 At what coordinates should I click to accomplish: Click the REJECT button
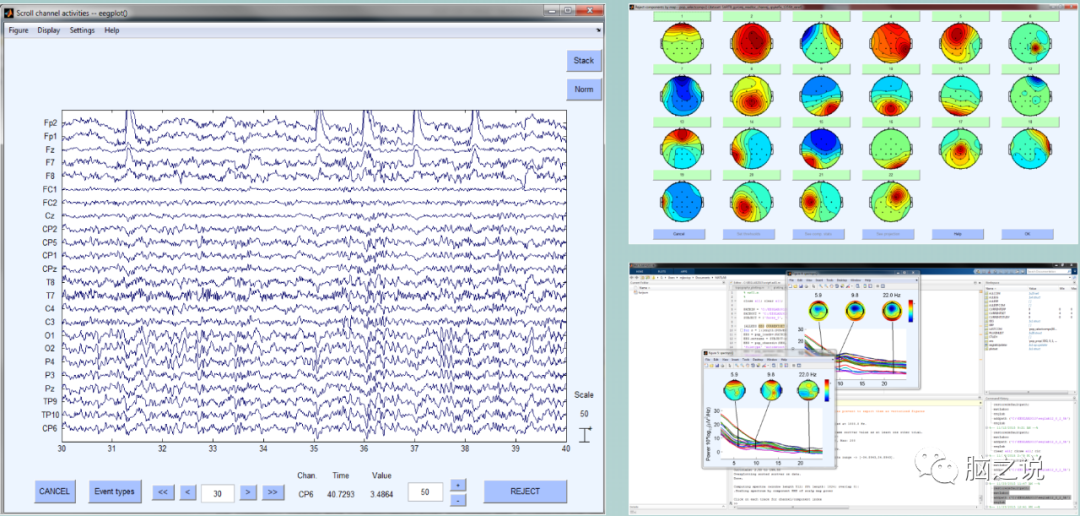(x=525, y=491)
